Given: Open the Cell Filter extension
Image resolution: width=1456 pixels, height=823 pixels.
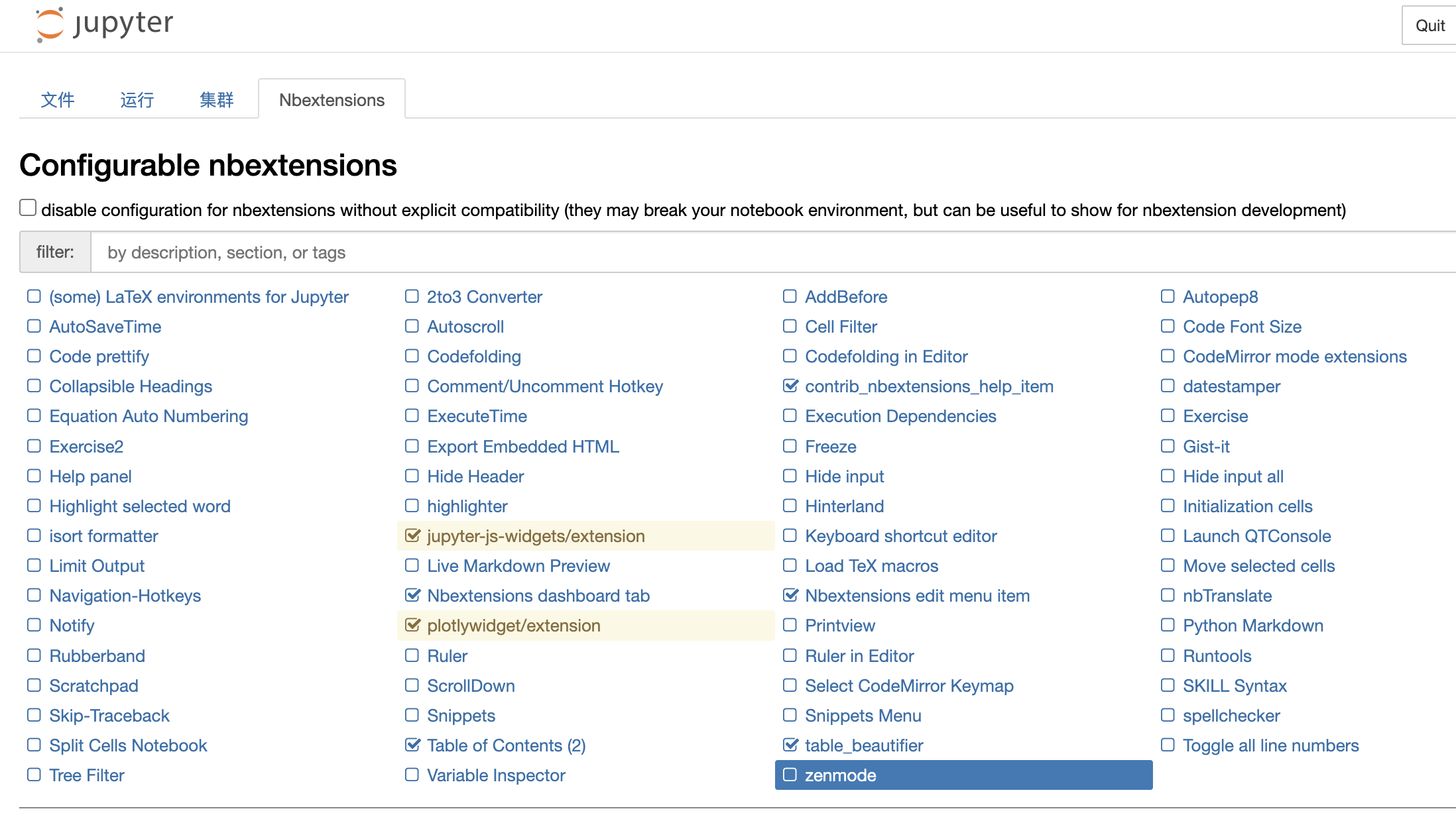Looking at the screenshot, I should [841, 327].
